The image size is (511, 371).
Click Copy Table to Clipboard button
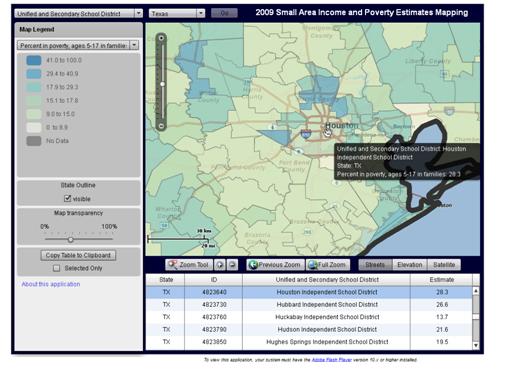pyautogui.click(x=78, y=255)
